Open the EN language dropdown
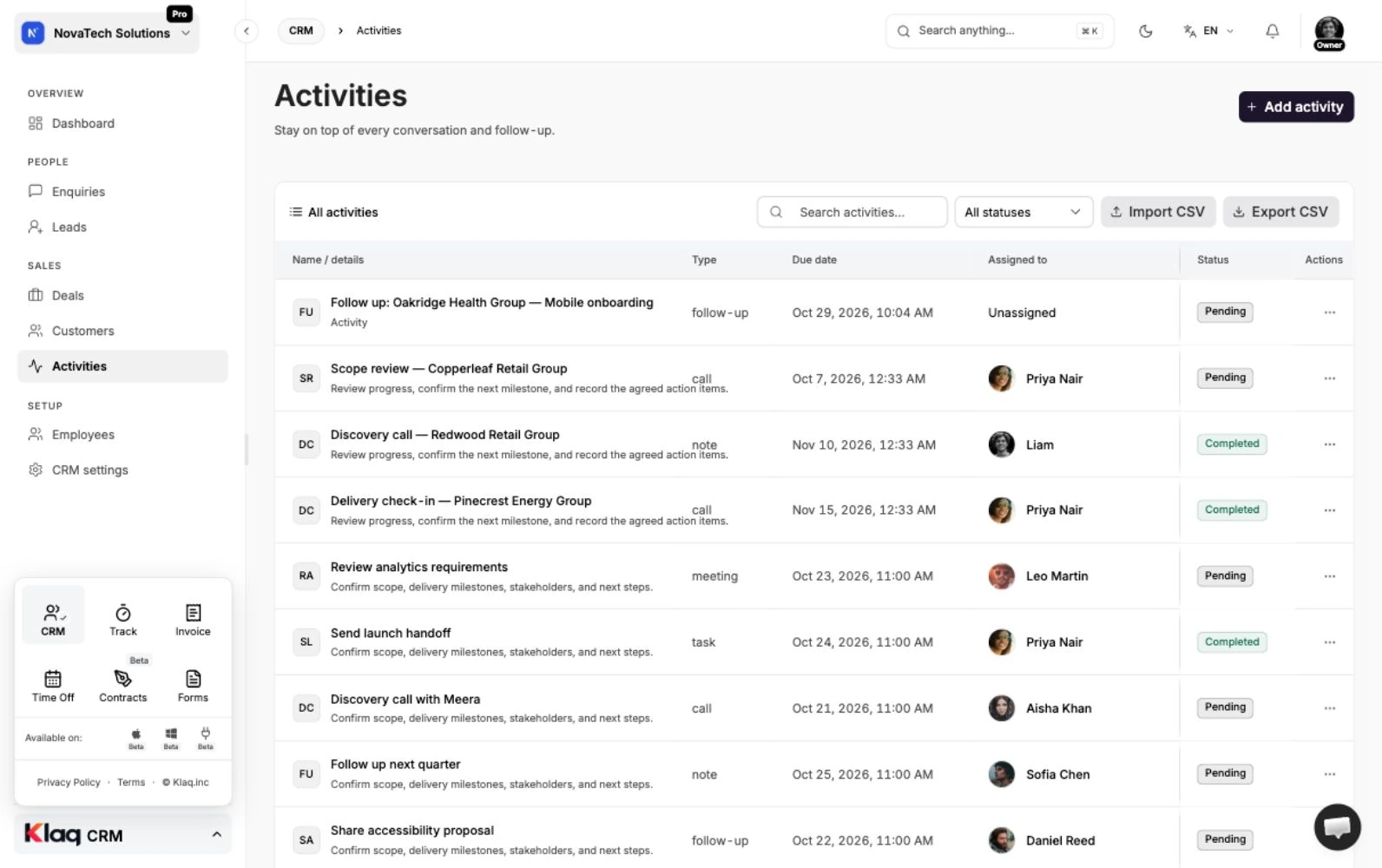 coord(1208,31)
